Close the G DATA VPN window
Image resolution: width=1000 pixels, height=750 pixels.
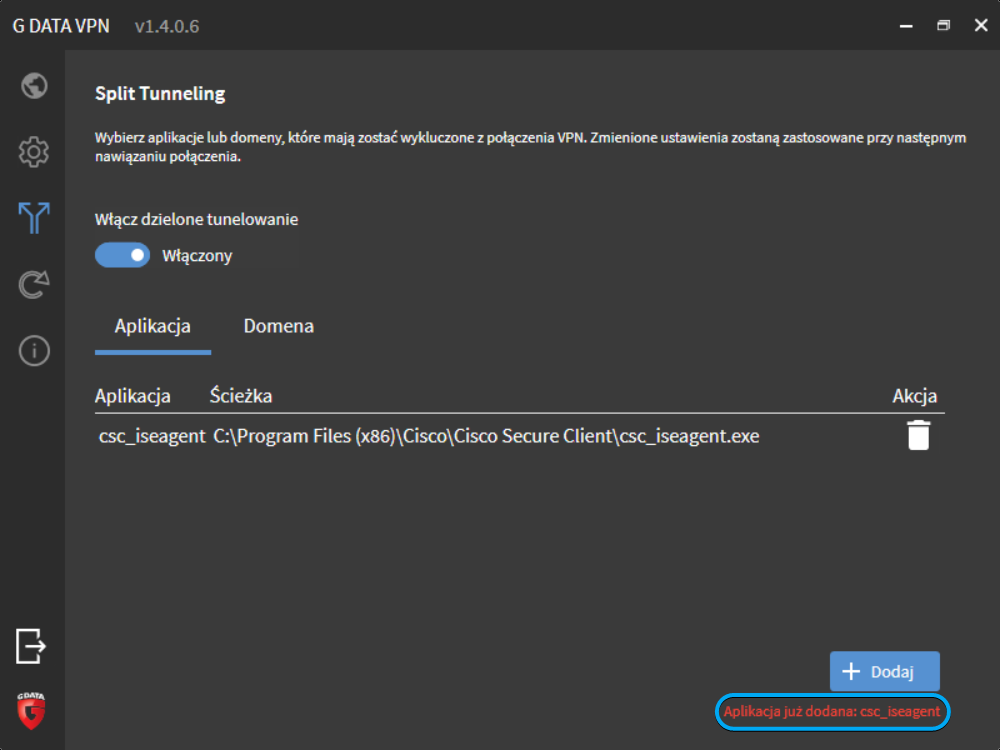click(981, 26)
